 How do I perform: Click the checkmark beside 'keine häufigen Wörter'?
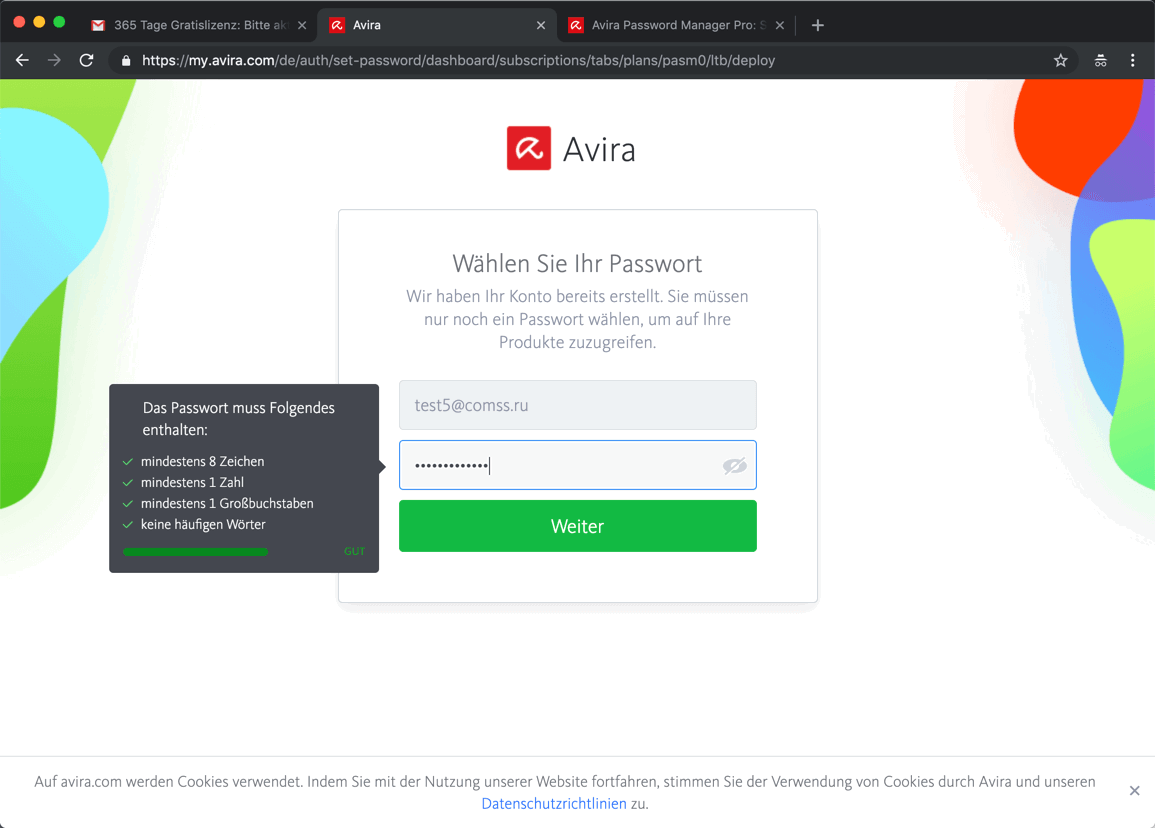(x=127, y=524)
